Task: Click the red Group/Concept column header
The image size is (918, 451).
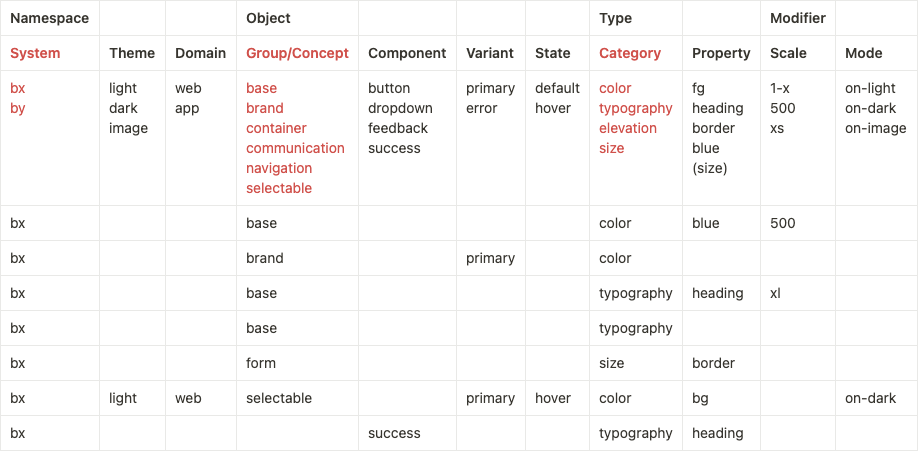Action: (x=297, y=53)
